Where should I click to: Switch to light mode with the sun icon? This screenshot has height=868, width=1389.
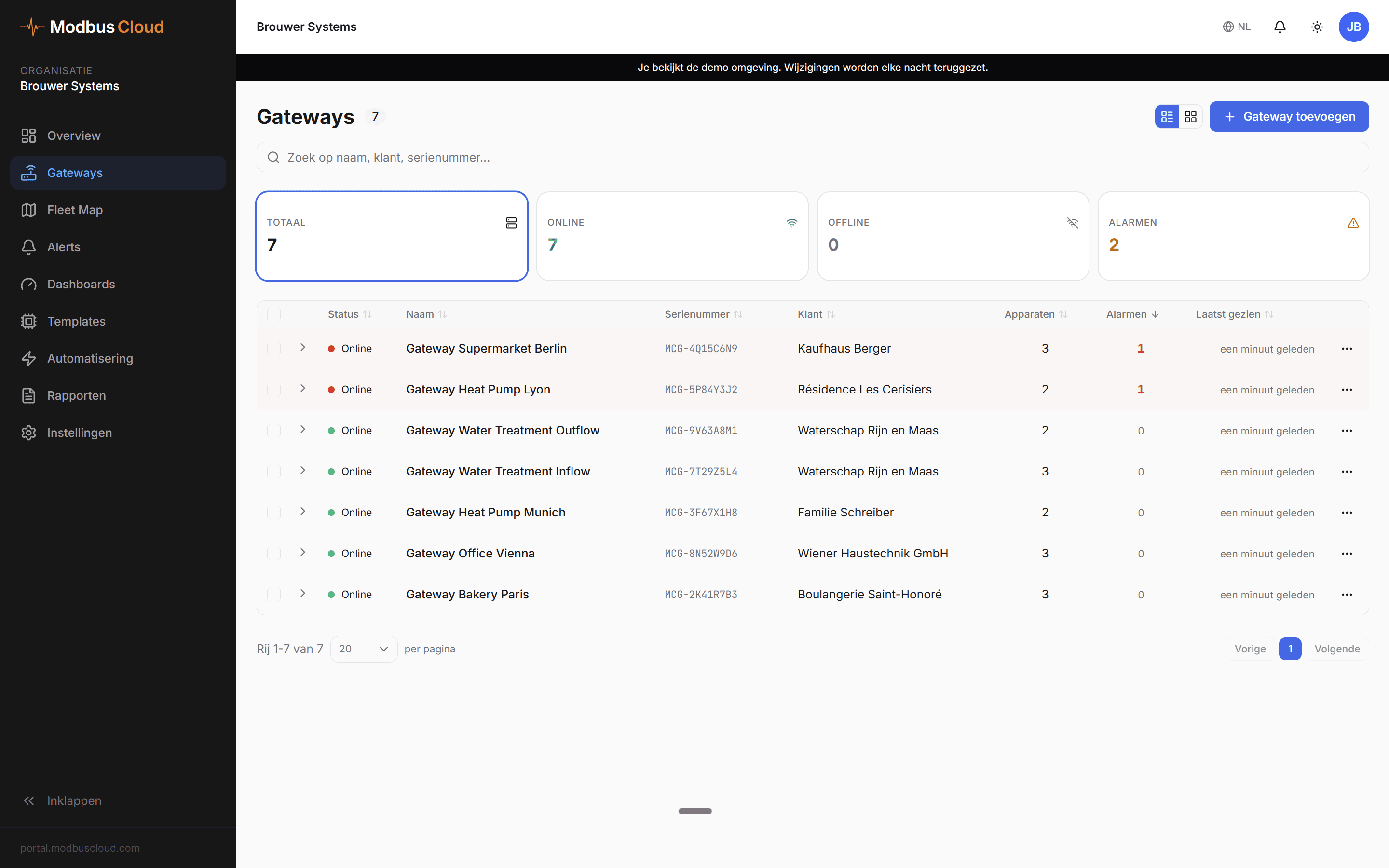pyautogui.click(x=1317, y=27)
